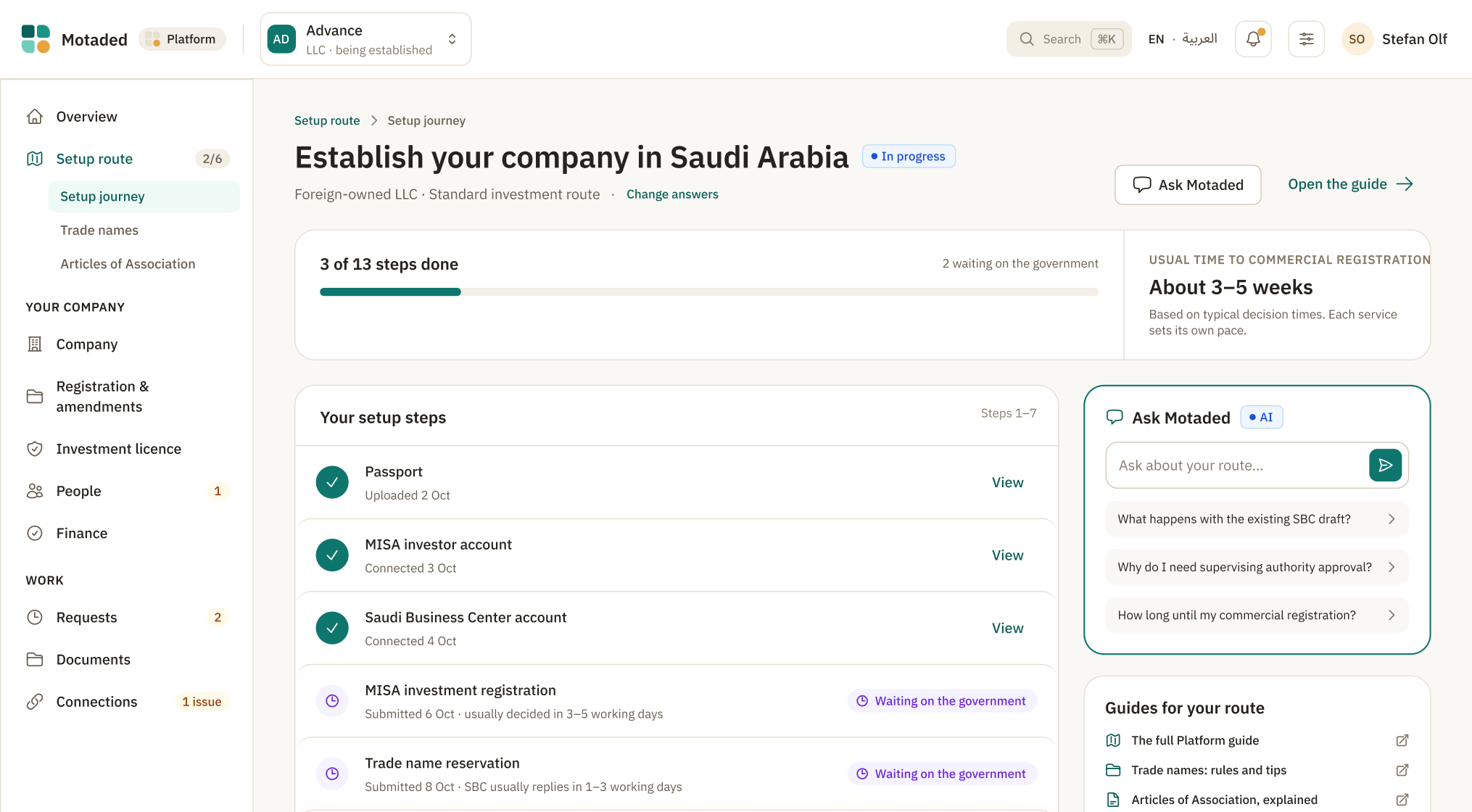Send the Ask Motaded question

coord(1385,465)
